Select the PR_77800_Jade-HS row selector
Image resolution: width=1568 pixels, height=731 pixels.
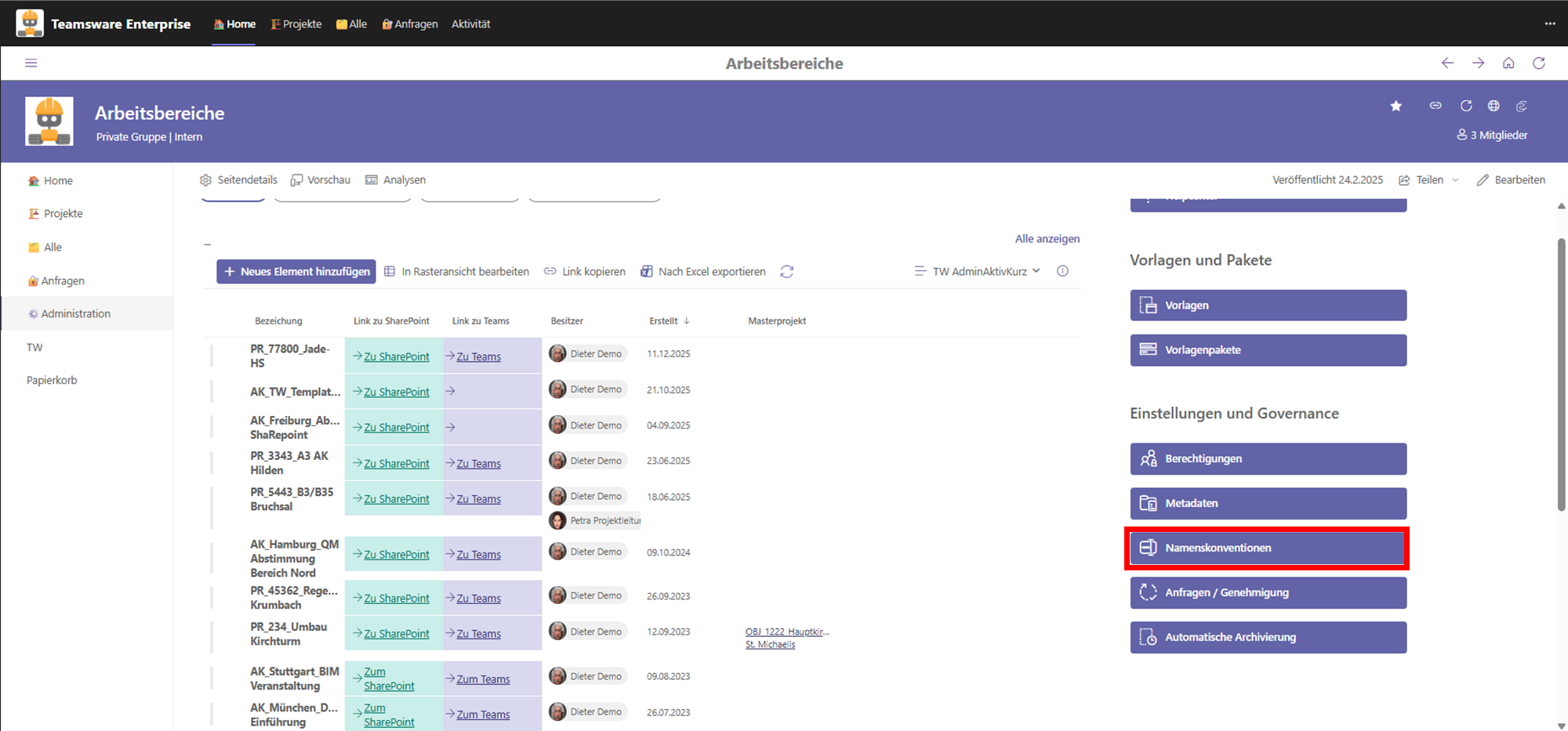pos(211,355)
